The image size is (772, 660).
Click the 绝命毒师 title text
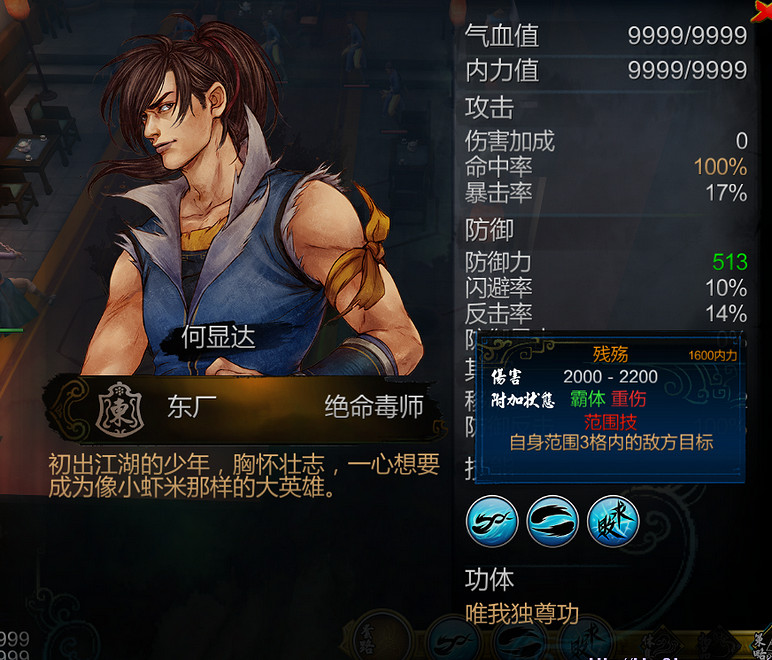pos(374,407)
